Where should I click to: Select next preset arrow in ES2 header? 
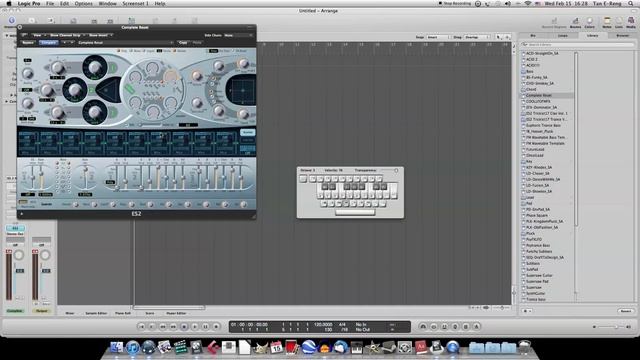(71, 42)
